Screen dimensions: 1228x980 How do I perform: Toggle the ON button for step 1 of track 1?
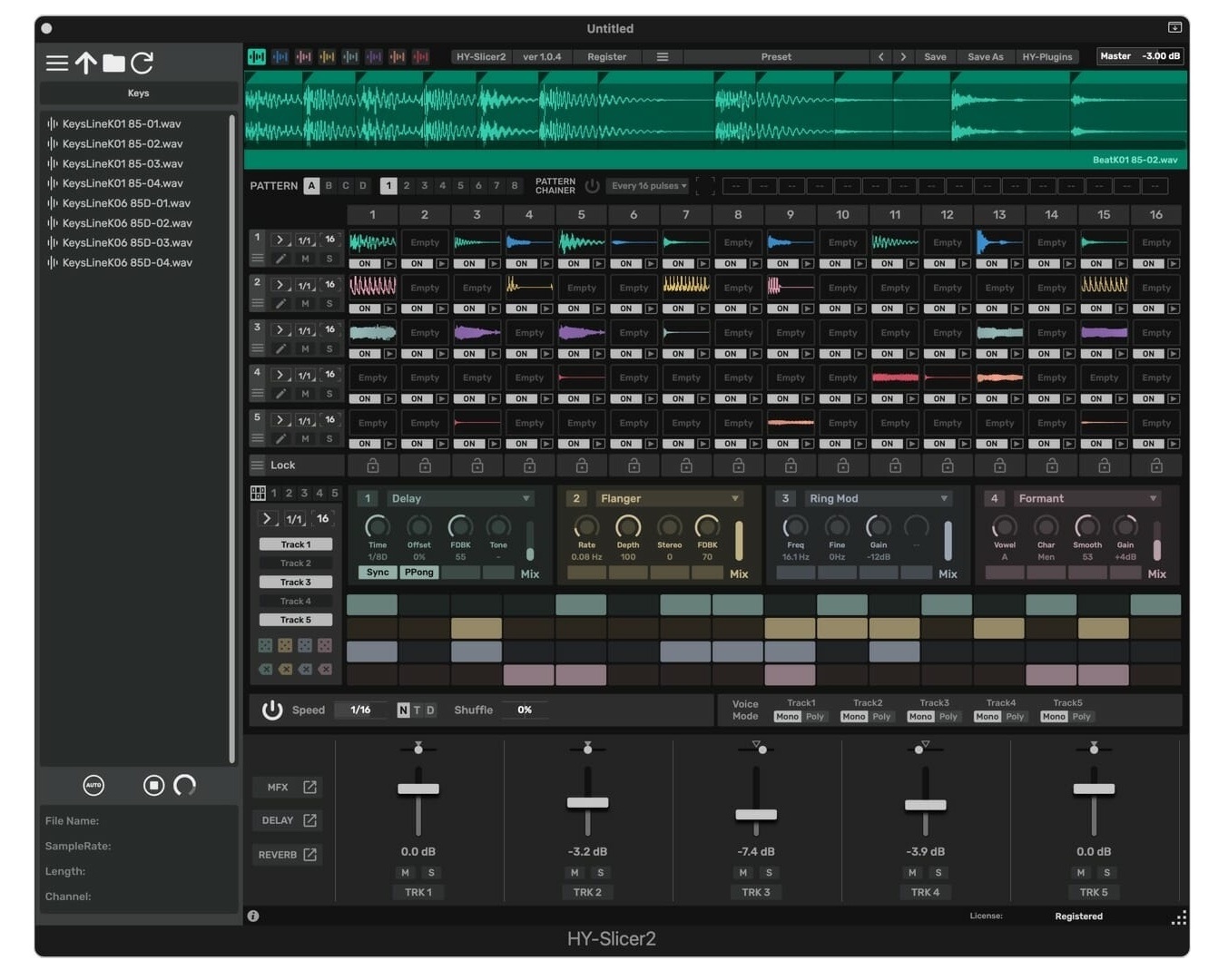[x=365, y=263]
